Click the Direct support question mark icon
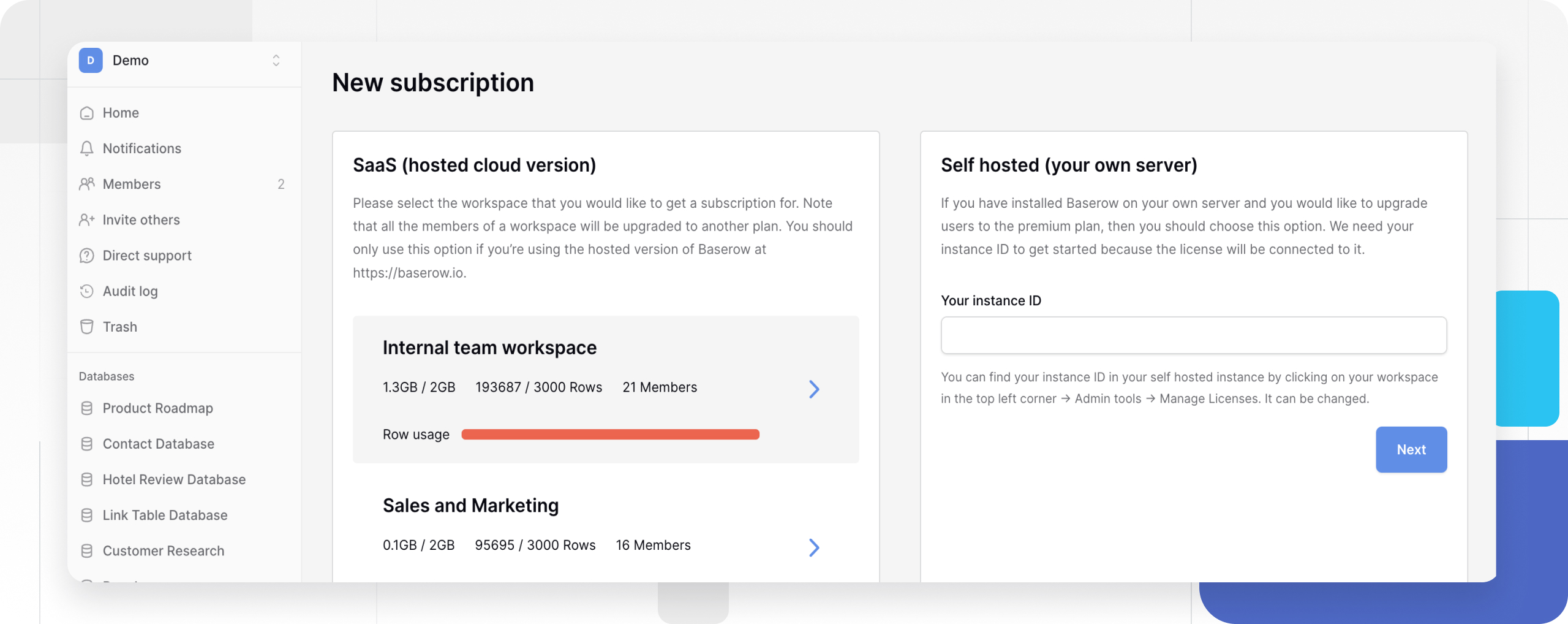The image size is (1568, 624). tap(87, 256)
